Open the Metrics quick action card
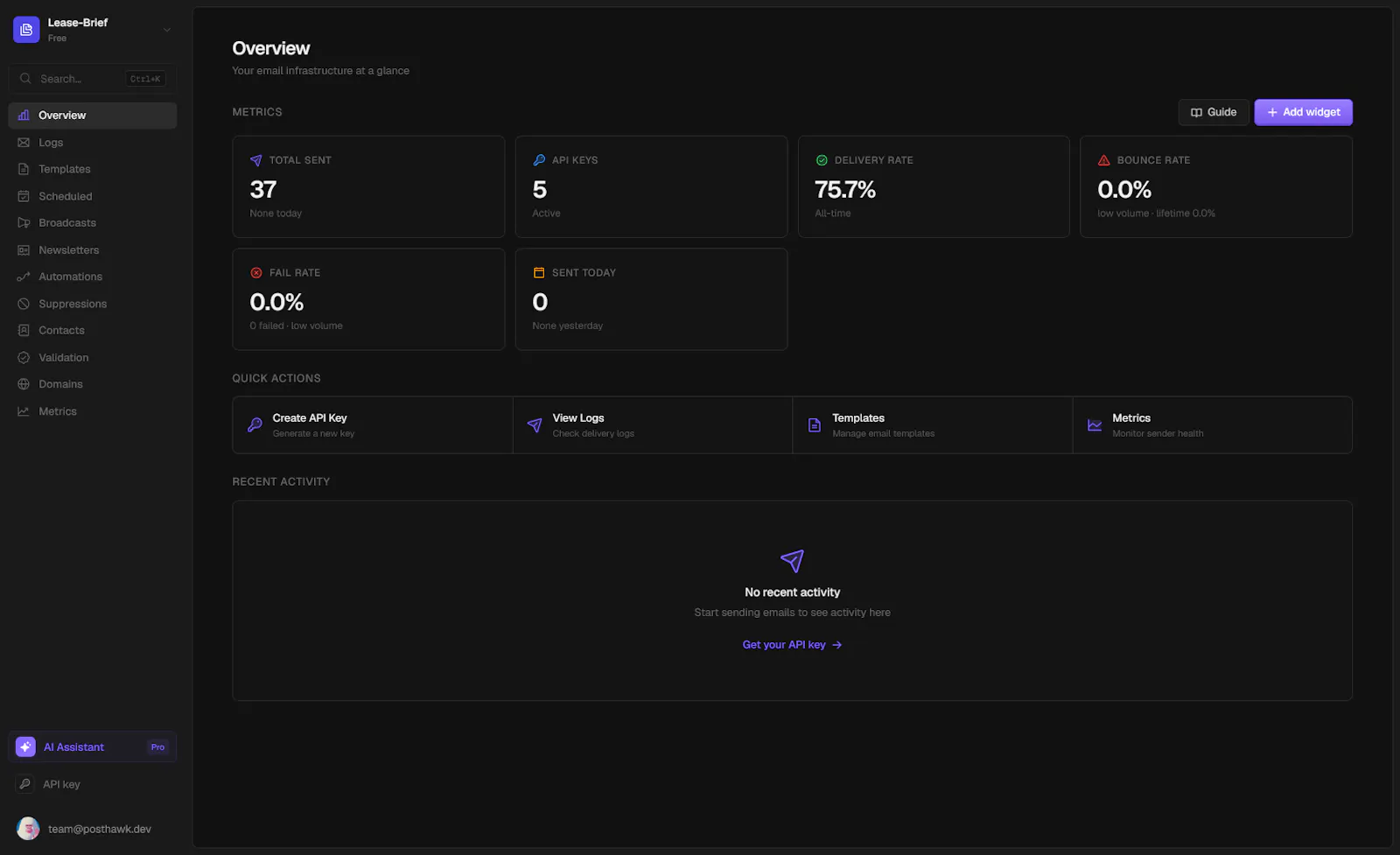The image size is (1400, 855). click(1213, 425)
